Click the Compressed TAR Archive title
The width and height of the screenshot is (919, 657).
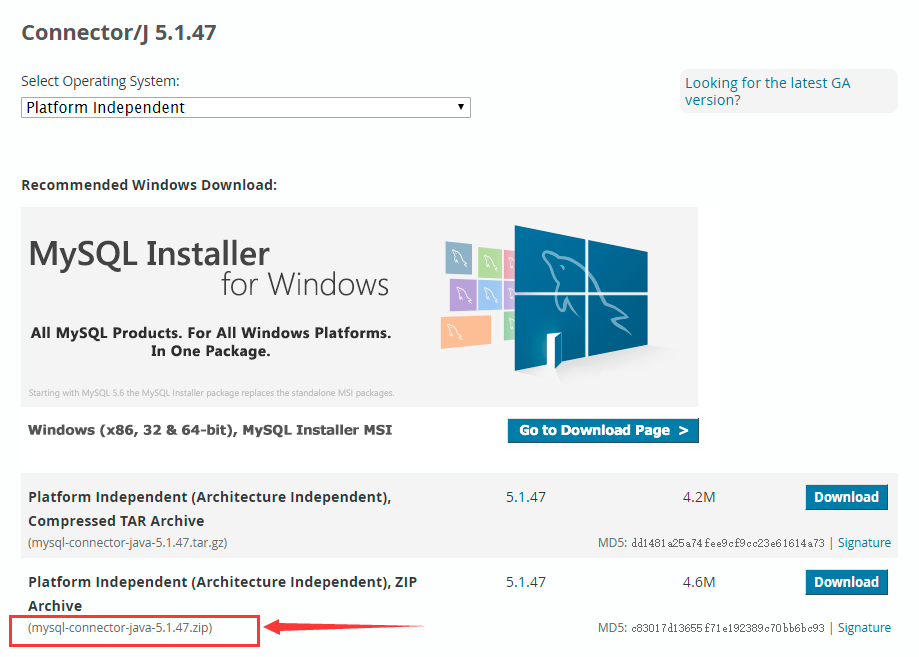click(x=210, y=509)
